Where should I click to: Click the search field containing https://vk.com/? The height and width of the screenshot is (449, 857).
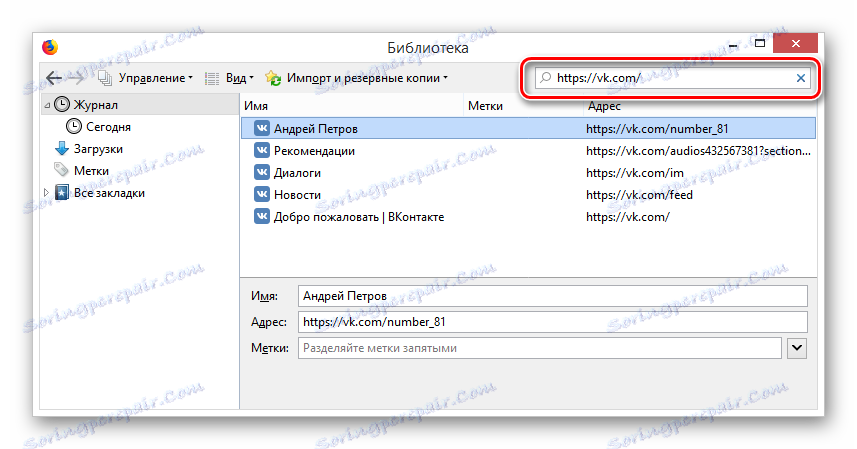(672, 78)
